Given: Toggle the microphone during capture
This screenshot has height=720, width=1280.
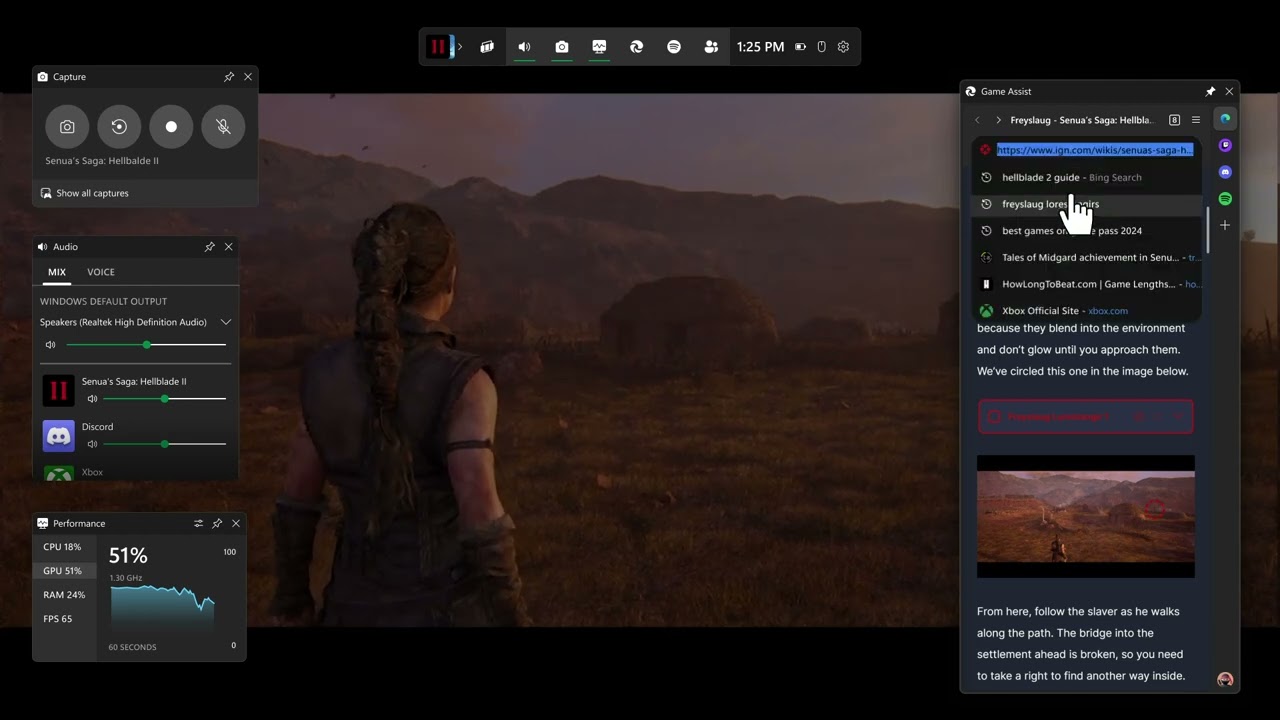Looking at the screenshot, I should [x=223, y=127].
